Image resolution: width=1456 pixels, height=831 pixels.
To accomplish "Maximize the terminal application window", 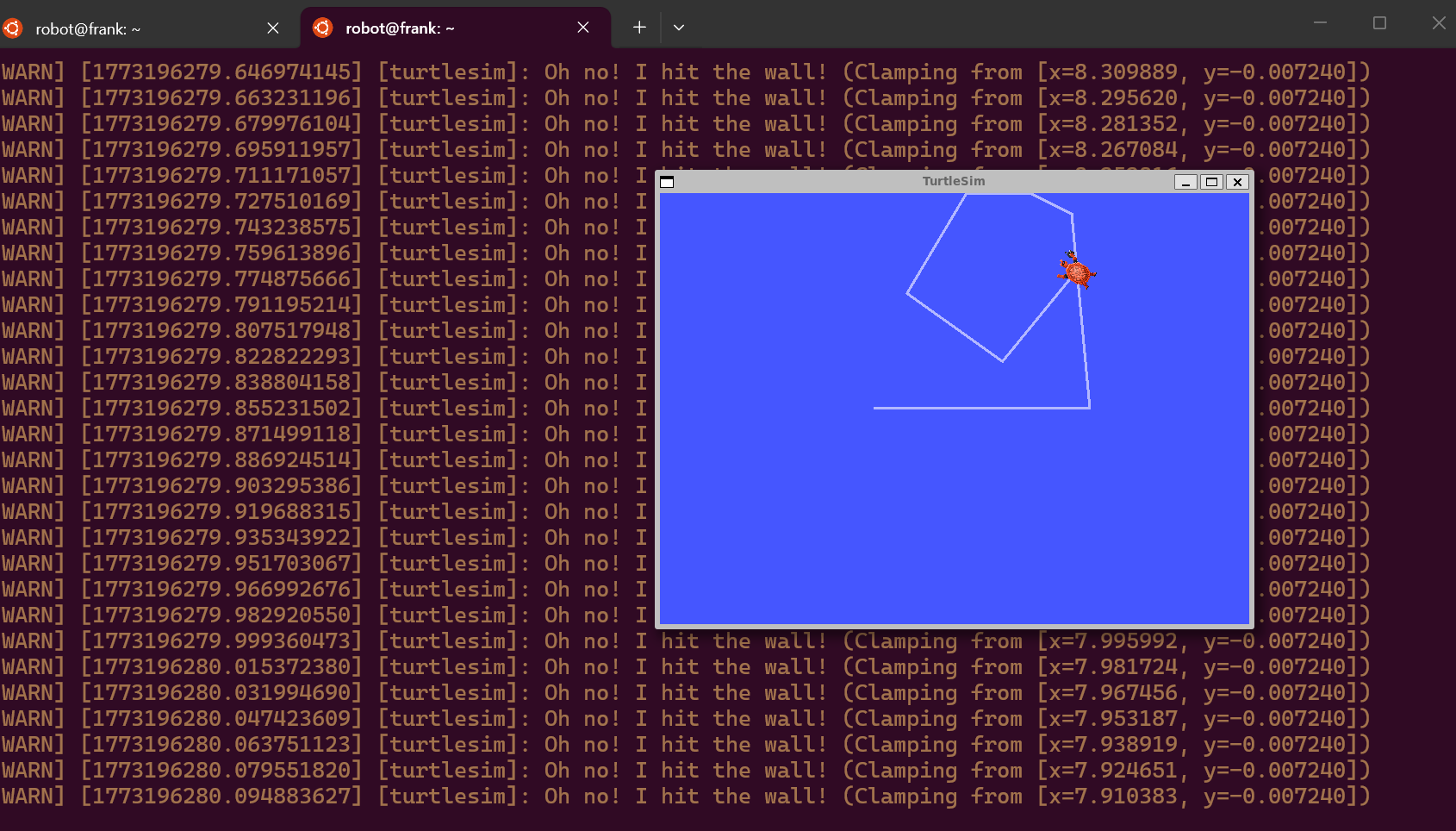I will (x=1379, y=23).
